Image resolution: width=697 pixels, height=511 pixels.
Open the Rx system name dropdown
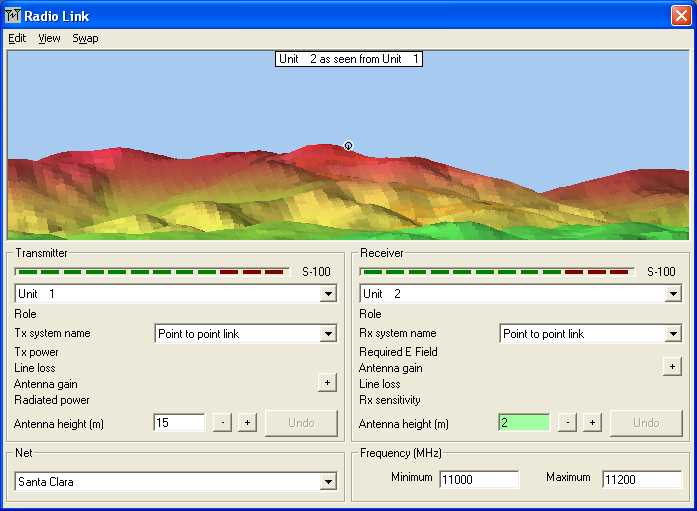tap(673, 334)
